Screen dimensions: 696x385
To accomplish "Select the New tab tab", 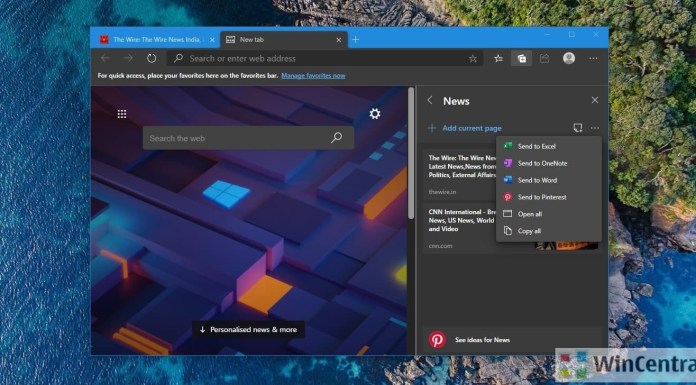I will click(283, 40).
